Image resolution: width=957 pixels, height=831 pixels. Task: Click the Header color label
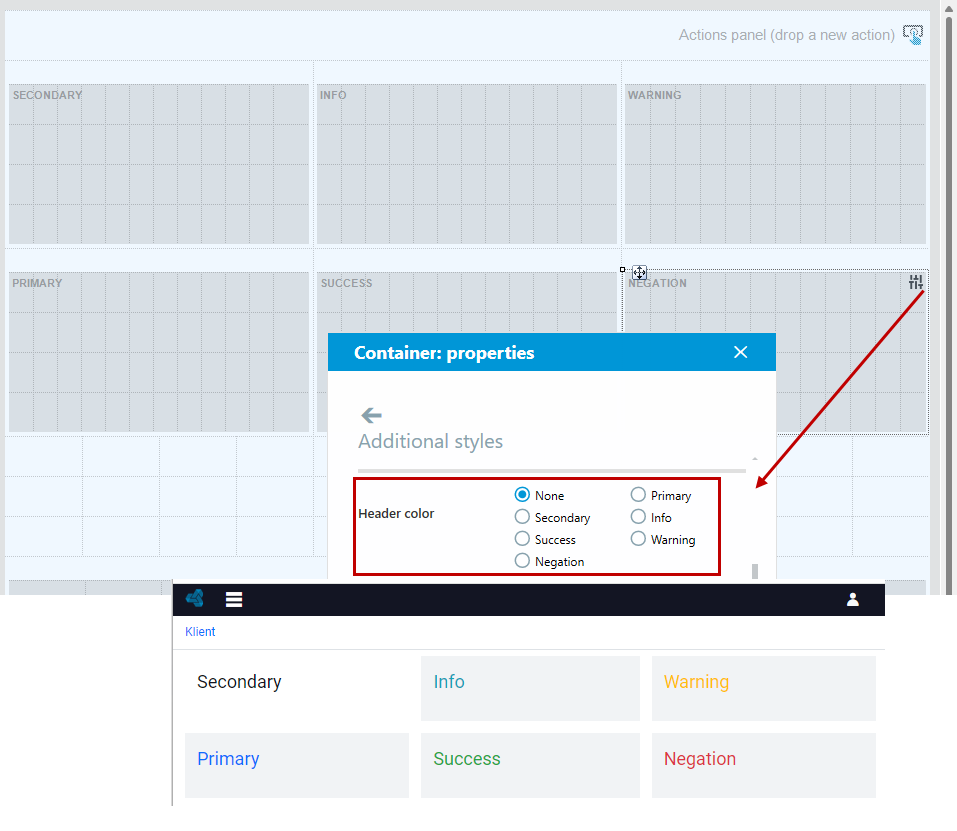396,514
